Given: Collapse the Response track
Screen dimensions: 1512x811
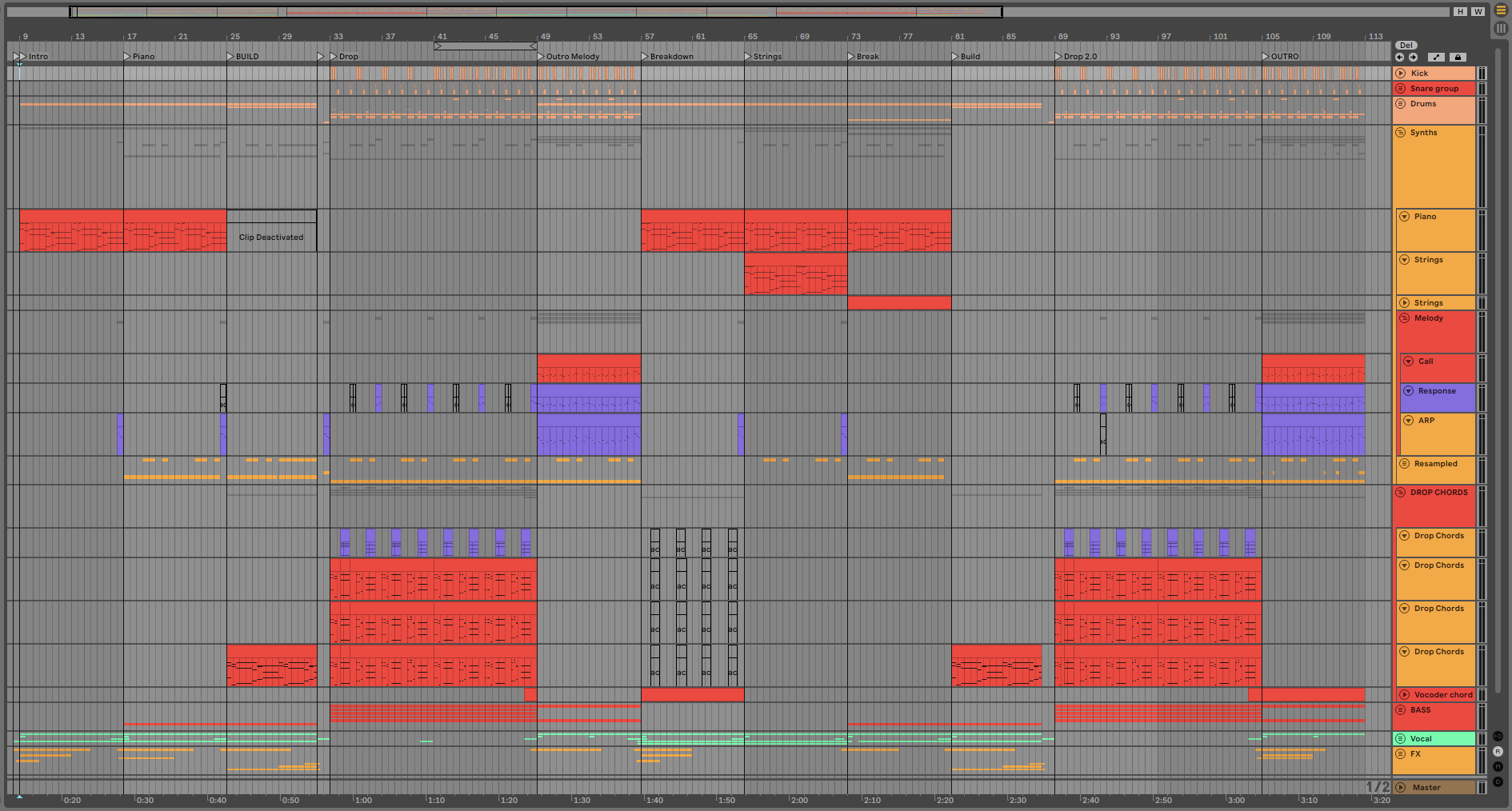Looking at the screenshot, I should point(1409,391).
